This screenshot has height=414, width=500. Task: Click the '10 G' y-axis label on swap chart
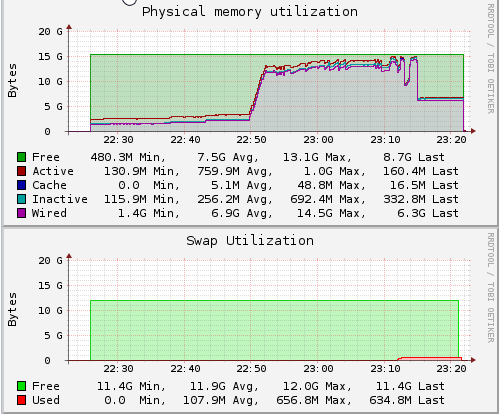tap(50, 311)
